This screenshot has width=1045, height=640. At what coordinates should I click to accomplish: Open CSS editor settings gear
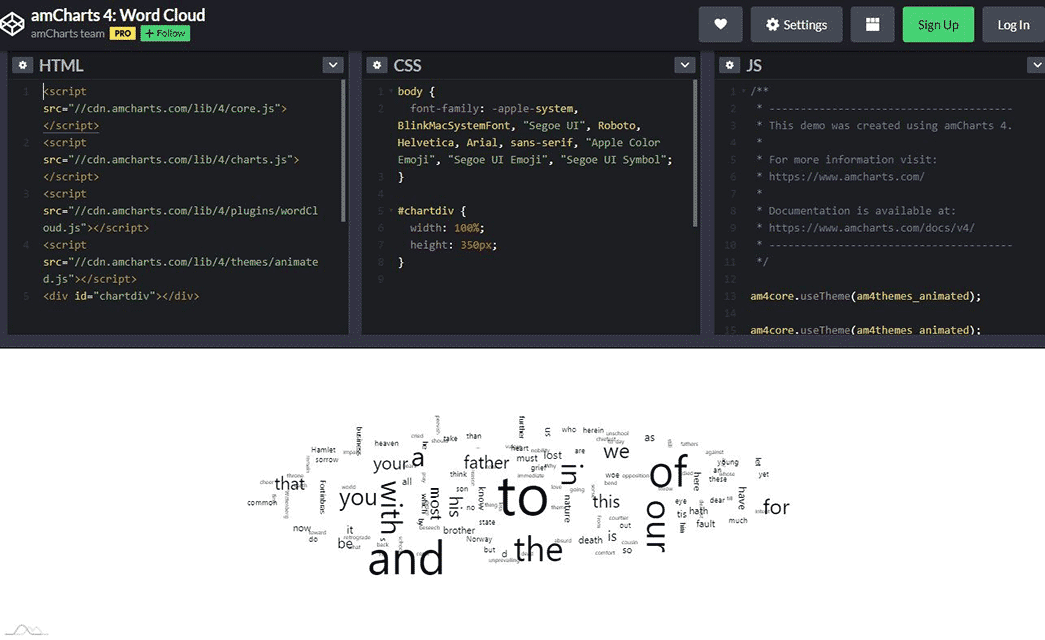click(x=377, y=65)
